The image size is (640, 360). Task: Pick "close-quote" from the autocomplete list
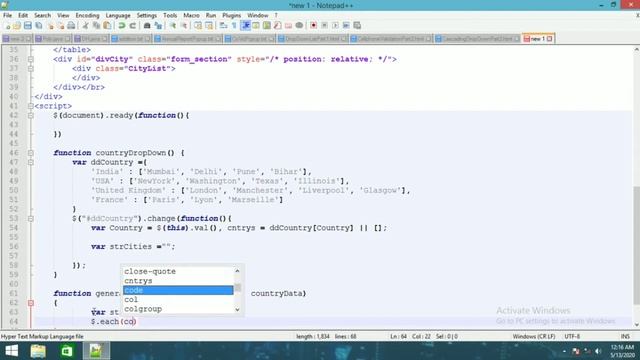(178, 271)
